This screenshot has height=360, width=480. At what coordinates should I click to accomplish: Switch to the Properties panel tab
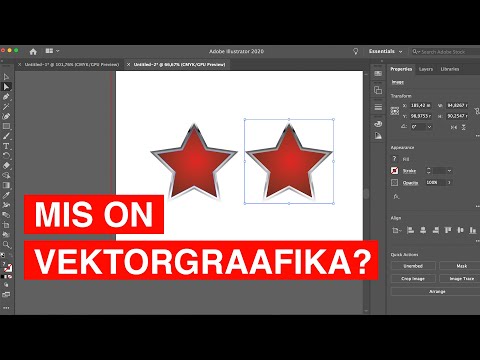pyautogui.click(x=401, y=69)
